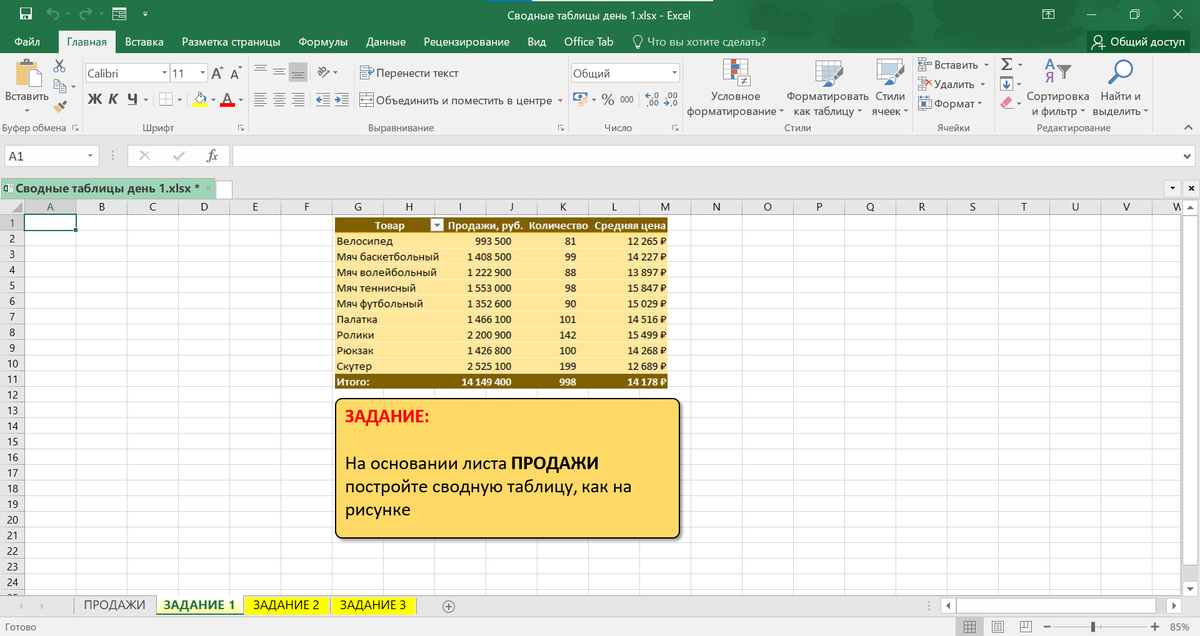Toggle Underline (Ч) formatting
The image size is (1200, 636).
point(132,100)
